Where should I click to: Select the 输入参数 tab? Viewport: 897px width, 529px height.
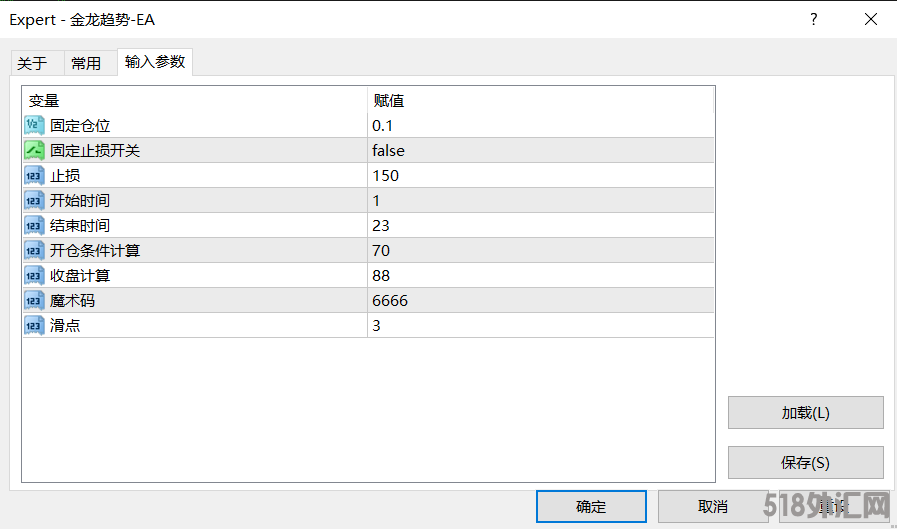[155, 62]
